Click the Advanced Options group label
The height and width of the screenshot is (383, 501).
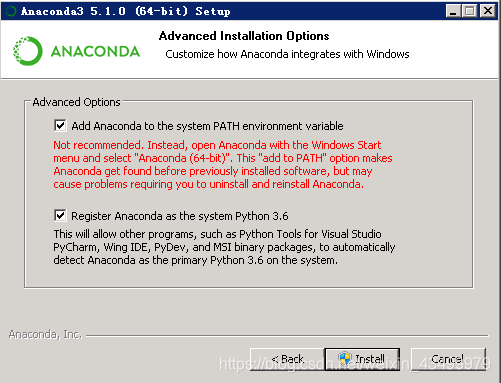pos(76,102)
